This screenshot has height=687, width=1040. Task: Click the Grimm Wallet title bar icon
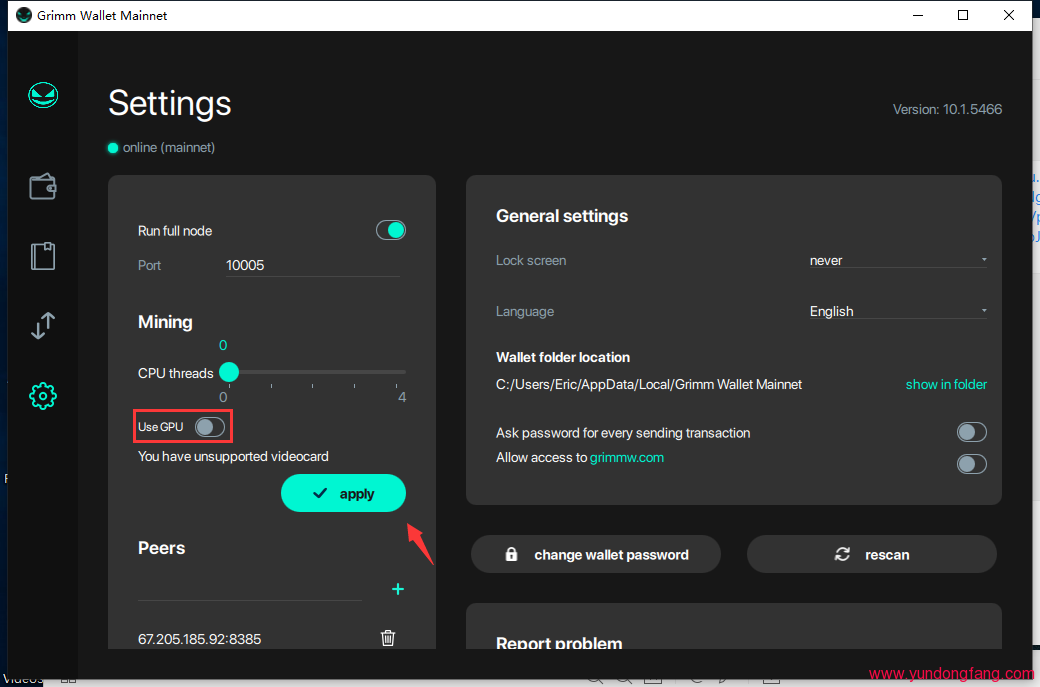point(24,15)
